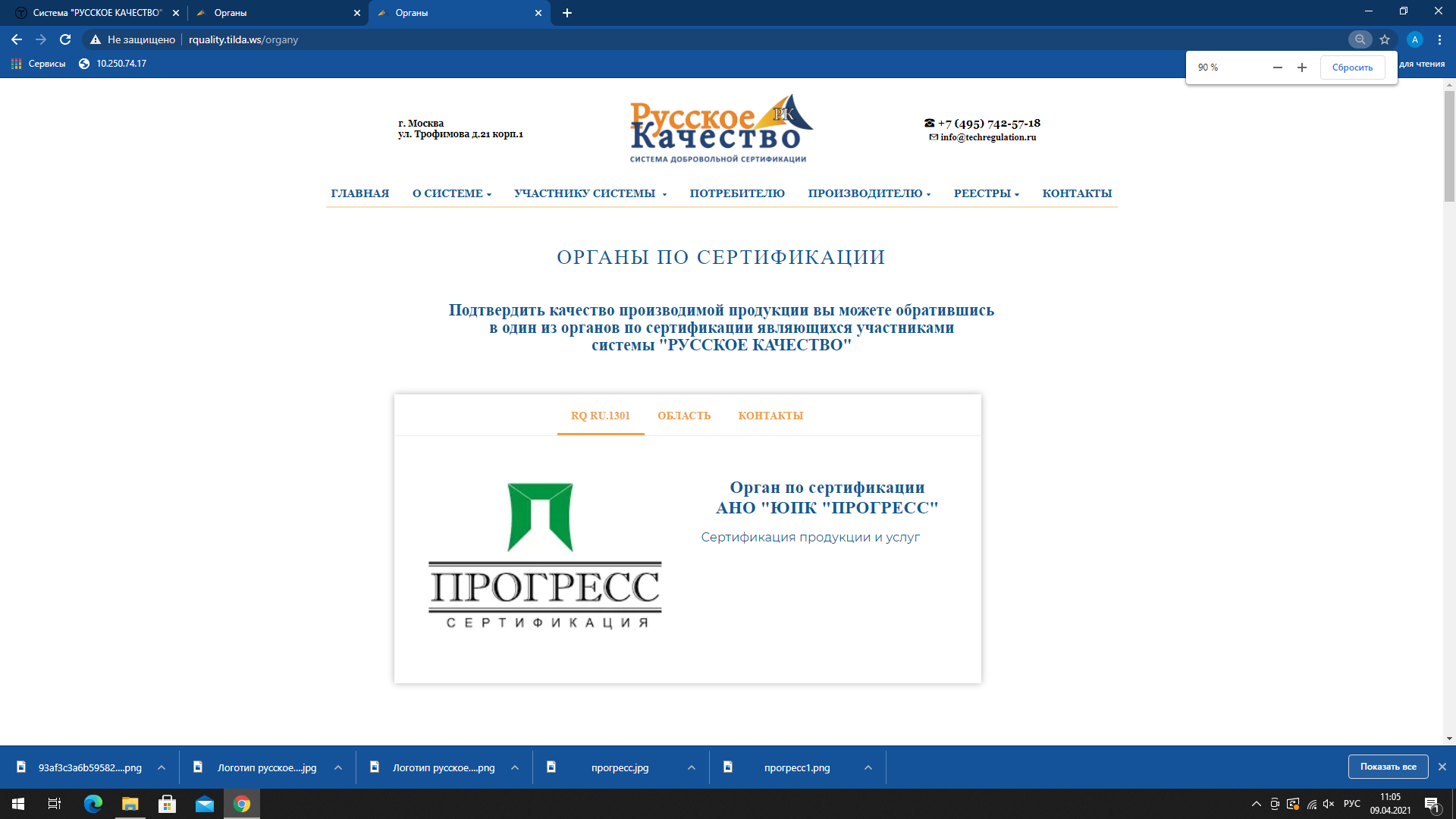The height and width of the screenshot is (819, 1456).
Task: Click the browser forward arrow
Action: coord(41,39)
